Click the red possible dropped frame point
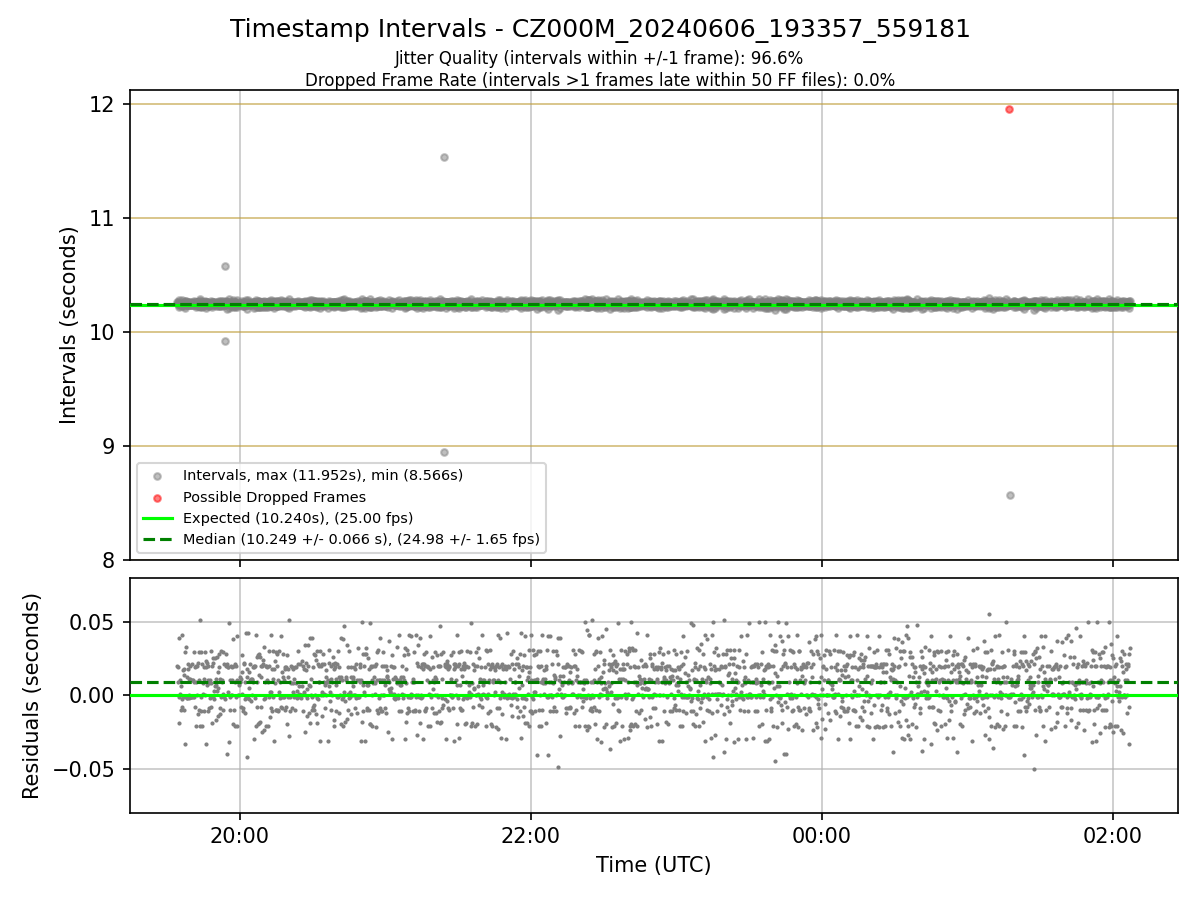The width and height of the screenshot is (1200, 900). coord(1009,109)
